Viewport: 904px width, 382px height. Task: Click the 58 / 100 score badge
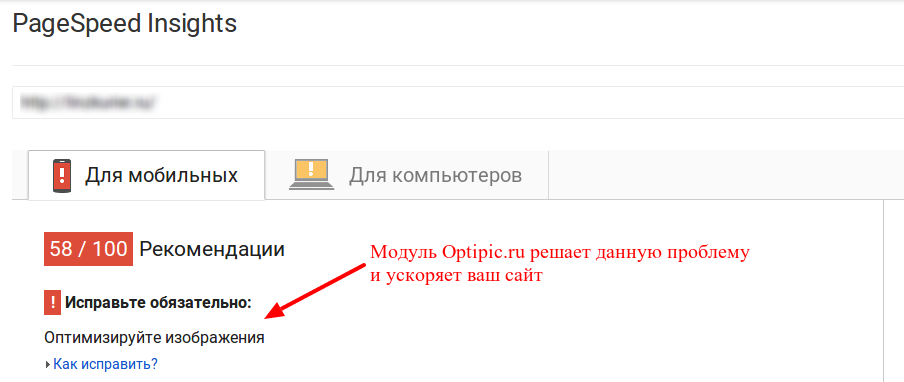point(88,249)
